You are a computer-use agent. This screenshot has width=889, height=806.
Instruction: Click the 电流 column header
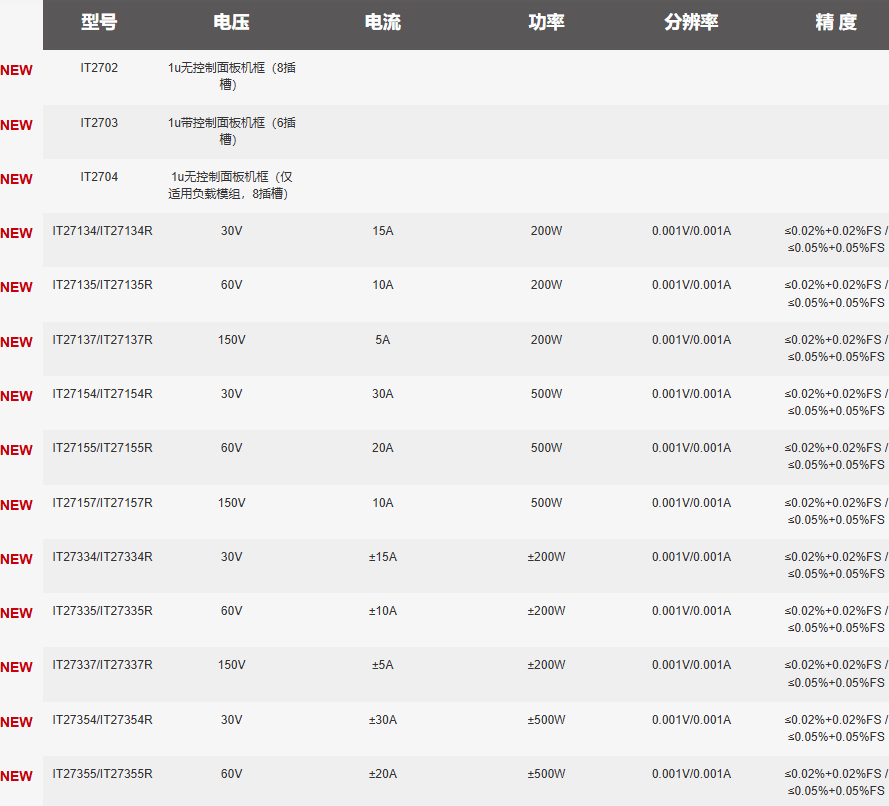383,22
